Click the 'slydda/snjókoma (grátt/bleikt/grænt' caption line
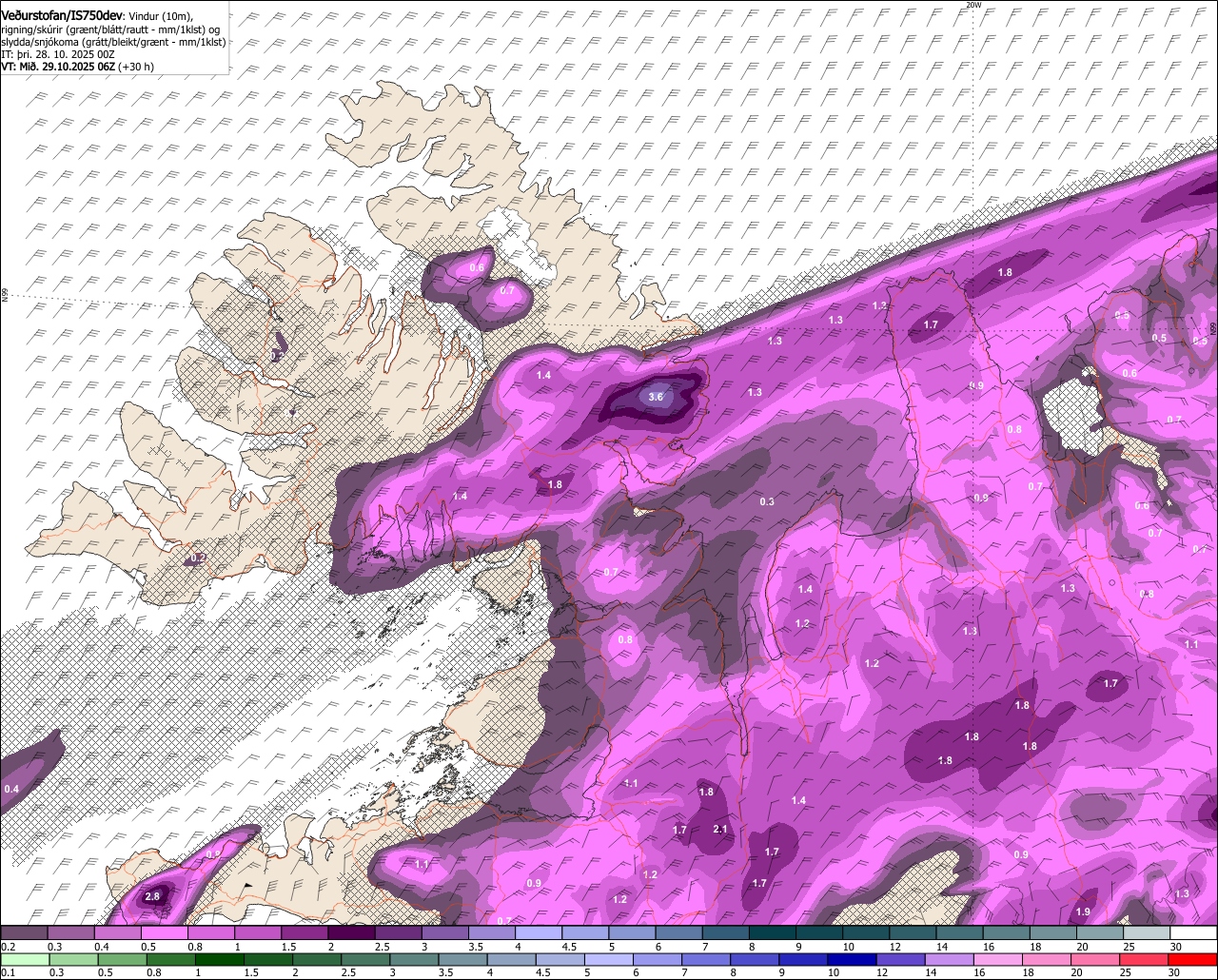This screenshot has width=1218, height=980. [113, 42]
